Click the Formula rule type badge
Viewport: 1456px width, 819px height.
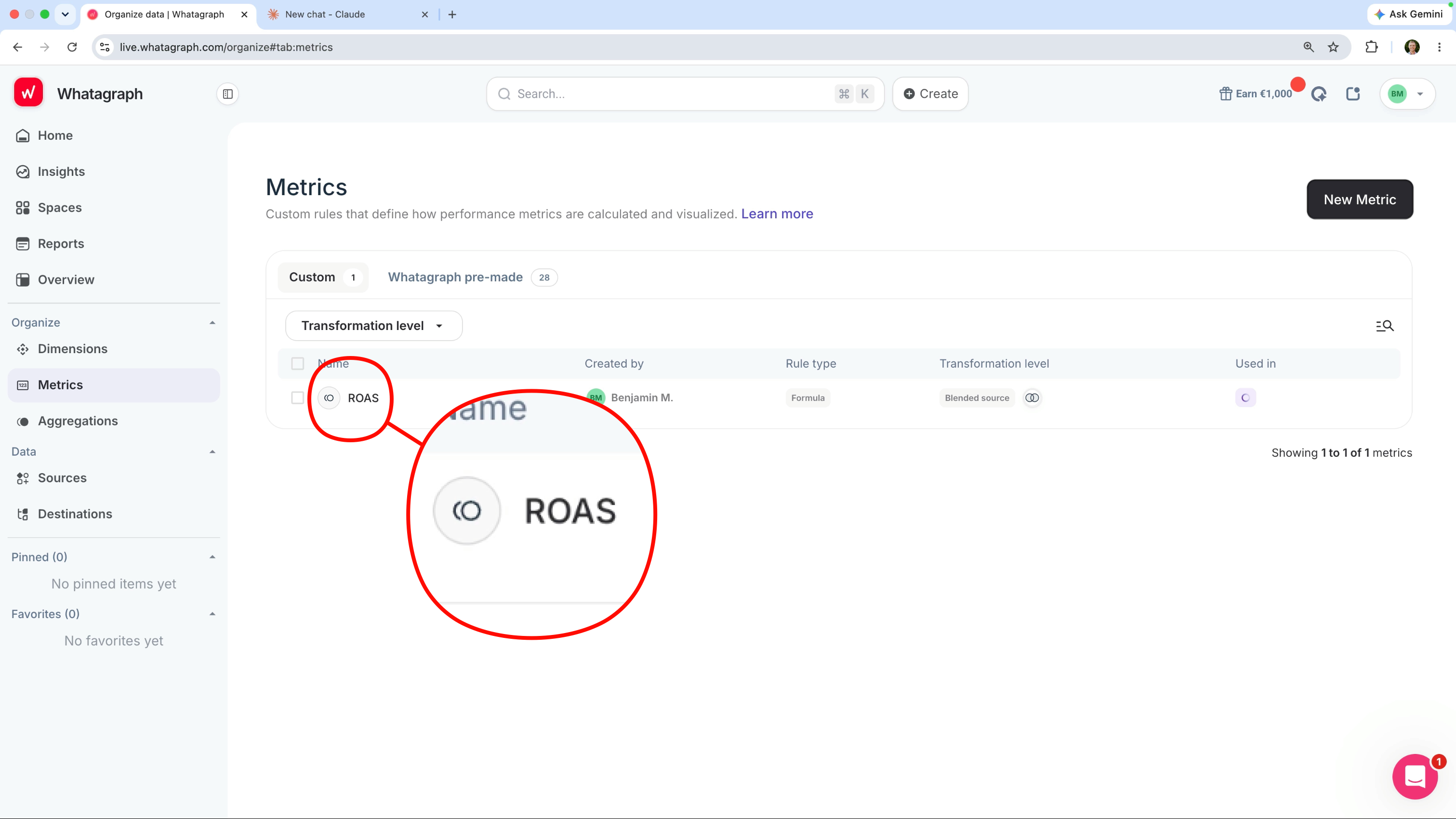tap(807, 398)
